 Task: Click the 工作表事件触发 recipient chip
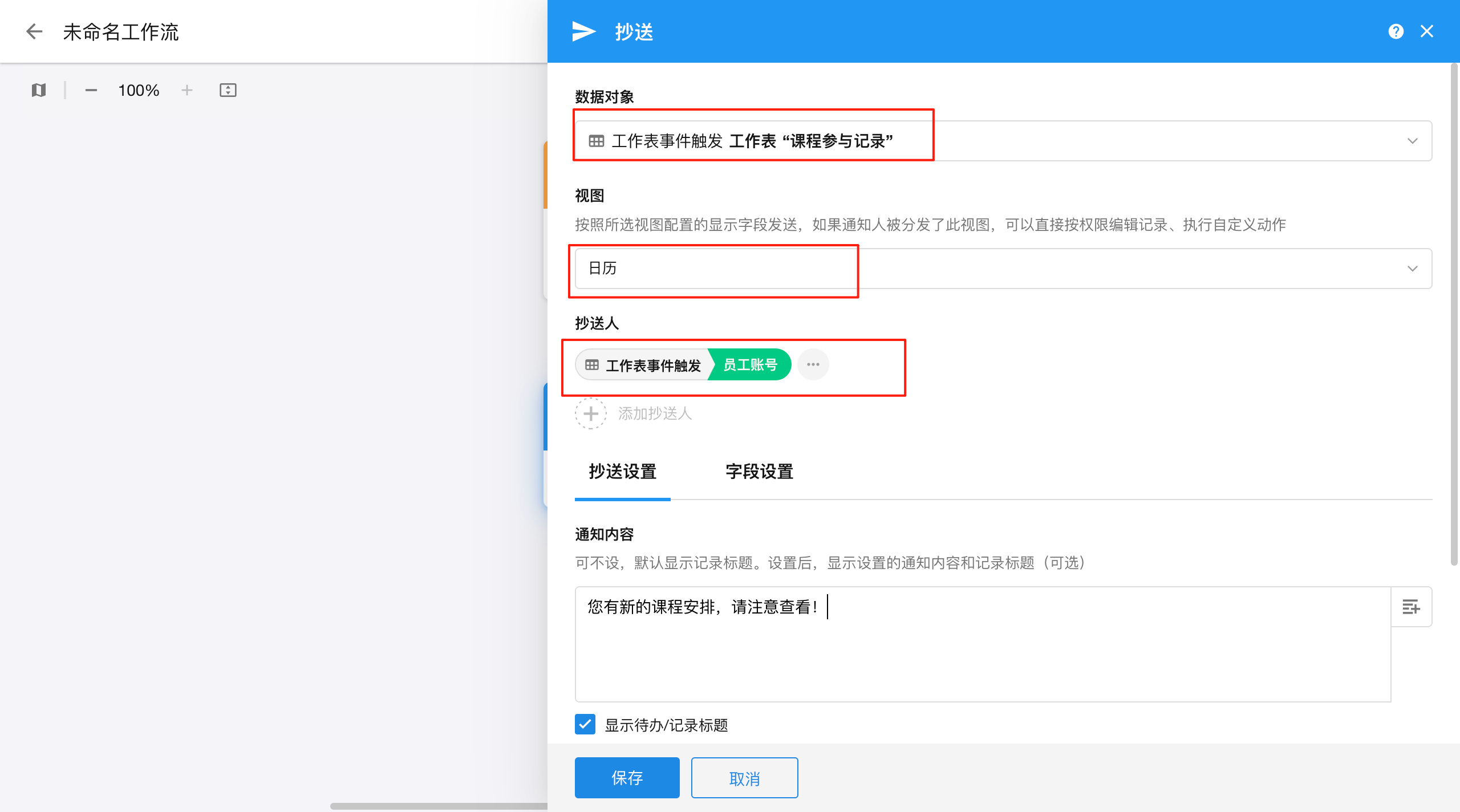(x=643, y=364)
